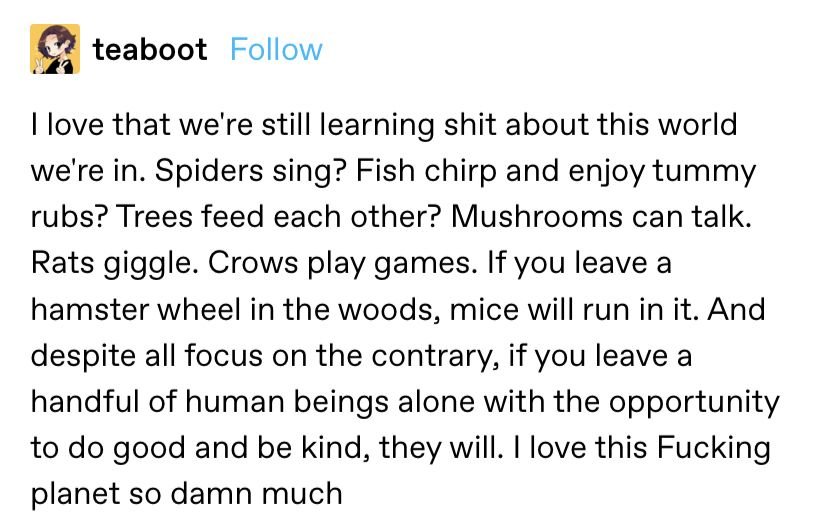Open the teaboot username link
The image size is (828, 532).
click(x=150, y=49)
